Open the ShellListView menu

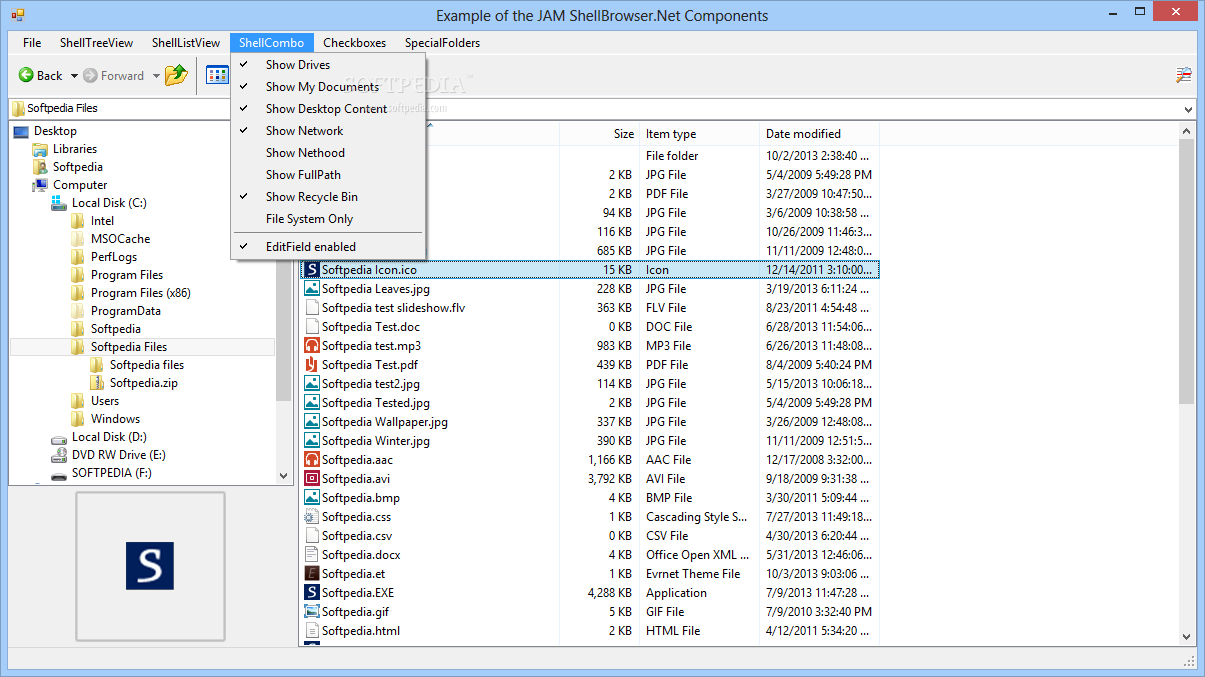pyautogui.click(x=186, y=43)
